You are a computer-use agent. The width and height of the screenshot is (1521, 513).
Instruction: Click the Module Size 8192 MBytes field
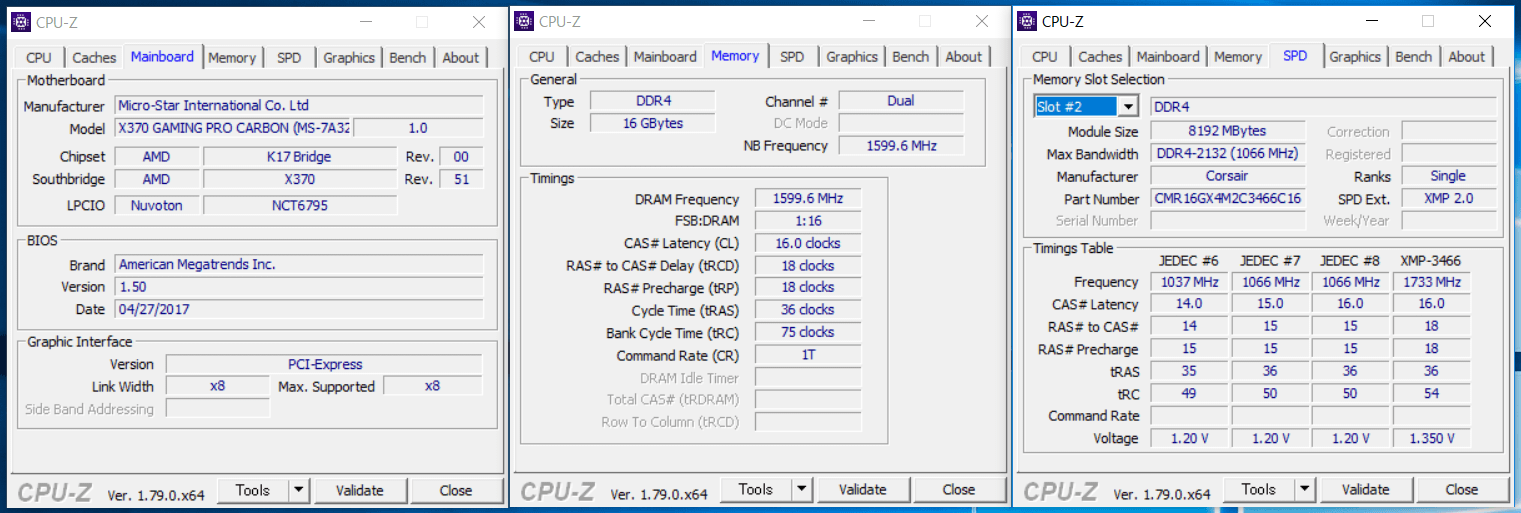coord(1228,131)
